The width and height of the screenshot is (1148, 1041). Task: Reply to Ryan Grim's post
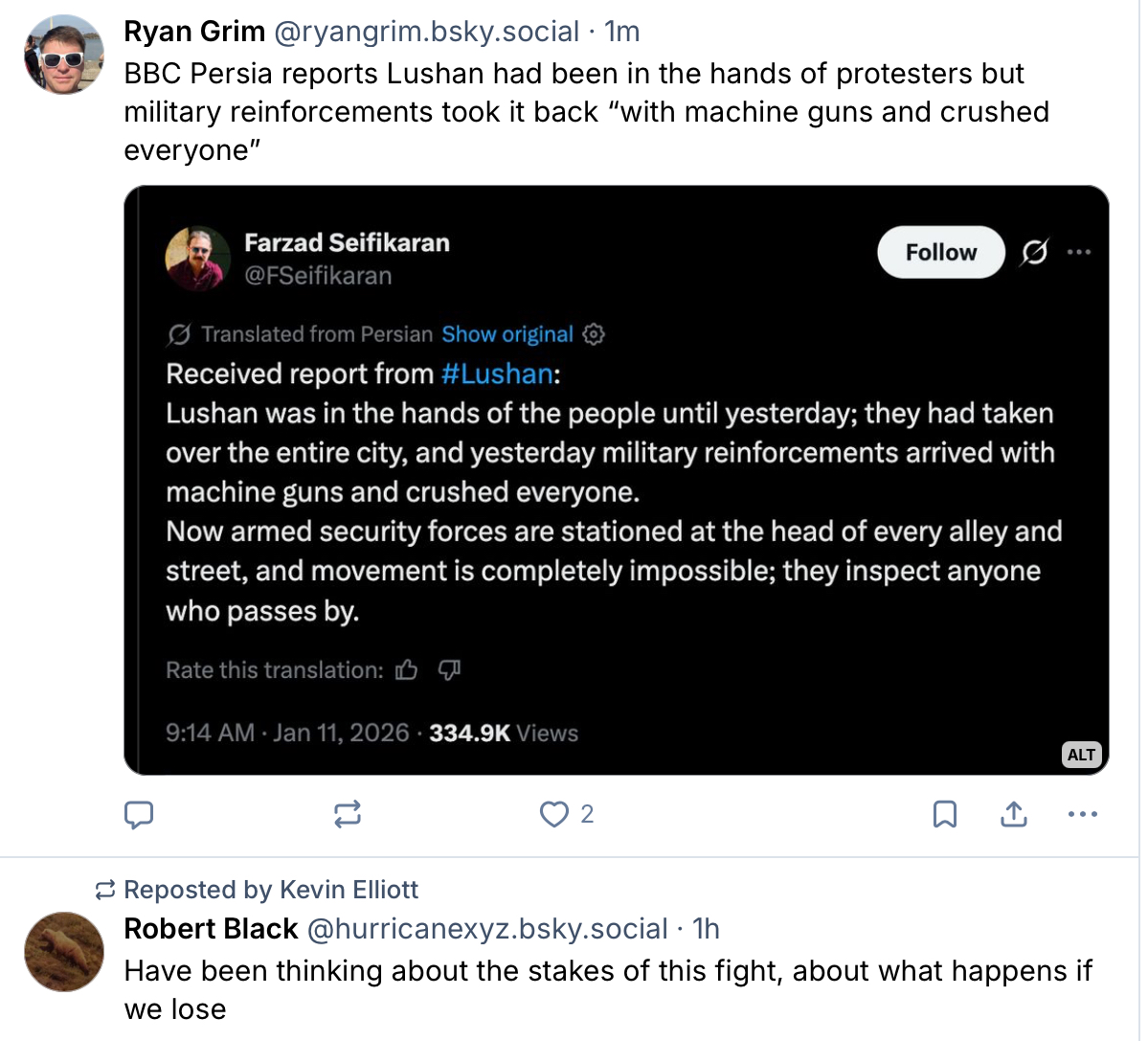point(140,815)
